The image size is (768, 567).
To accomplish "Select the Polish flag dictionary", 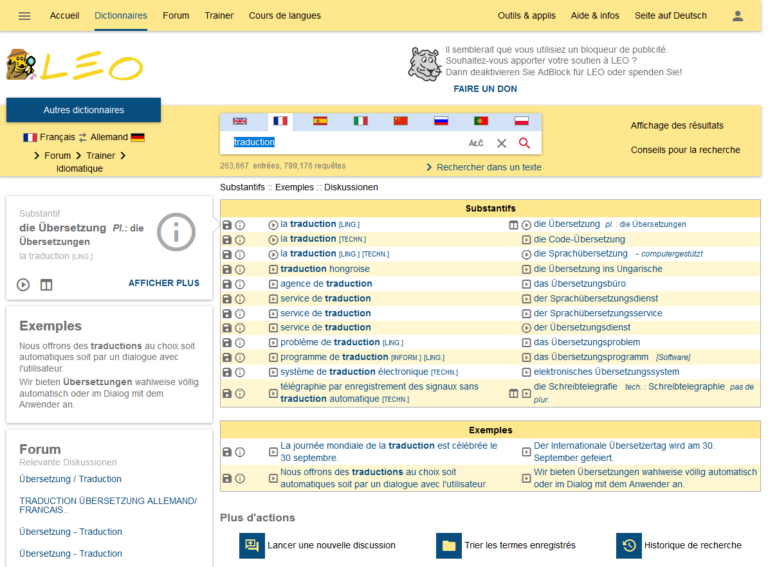I will click(x=521, y=121).
